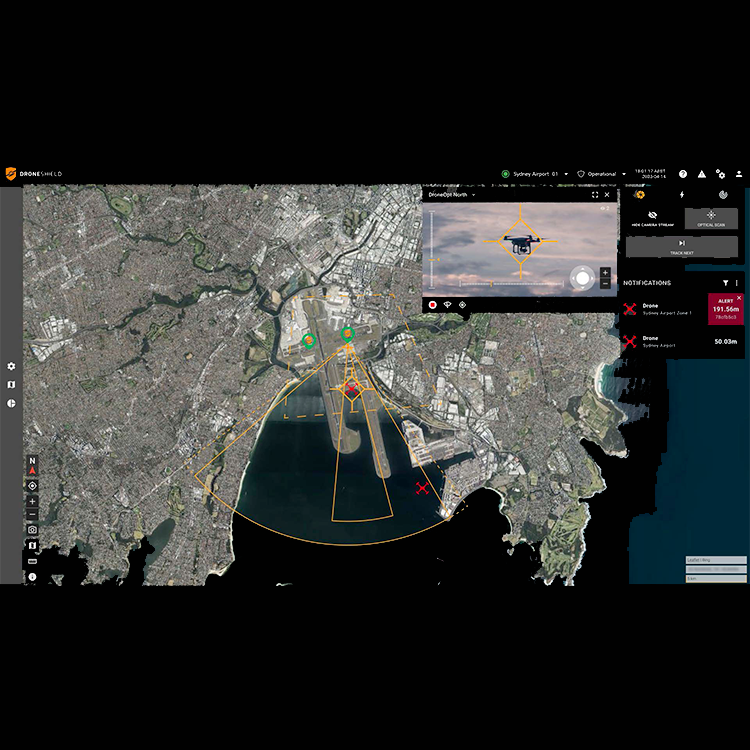Screen dimensions: 750x750
Task: Open the pie chart analytics sidebar icon
Action: pyautogui.click(x=11, y=403)
